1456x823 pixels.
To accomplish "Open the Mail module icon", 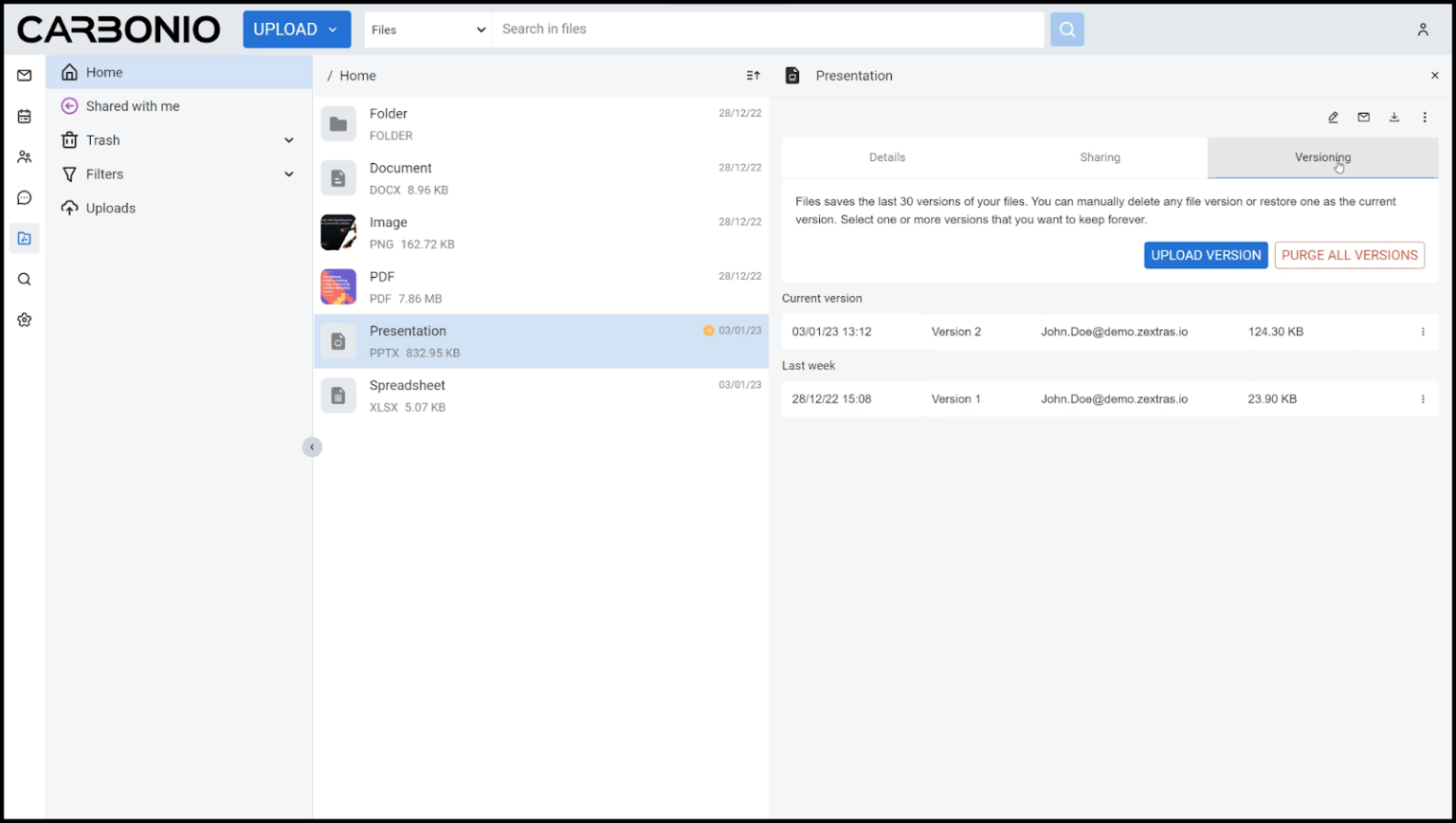I will pyautogui.click(x=25, y=75).
